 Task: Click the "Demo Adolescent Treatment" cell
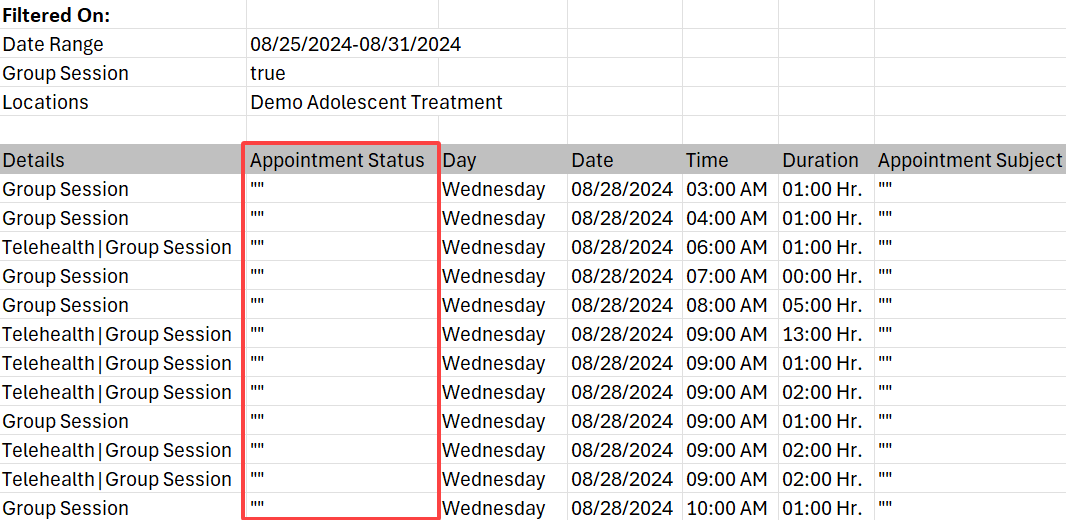376,102
